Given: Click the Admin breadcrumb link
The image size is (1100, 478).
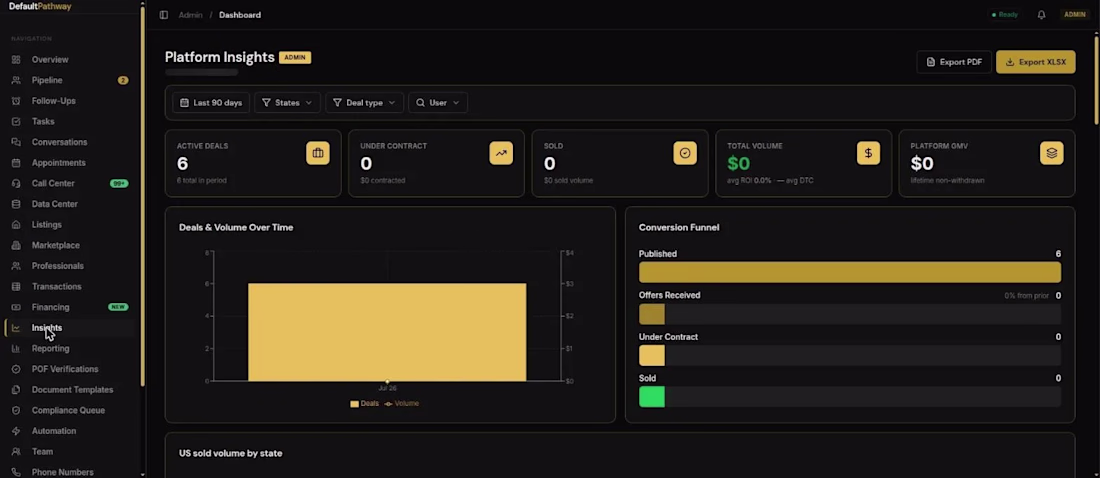Looking at the screenshot, I should tap(190, 15).
